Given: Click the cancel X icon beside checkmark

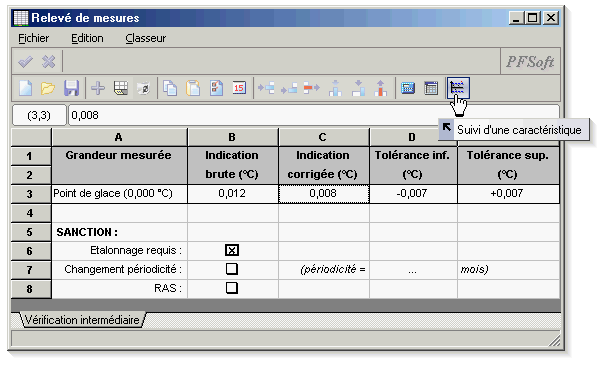Looking at the screenshot, I should click(49, 62).
